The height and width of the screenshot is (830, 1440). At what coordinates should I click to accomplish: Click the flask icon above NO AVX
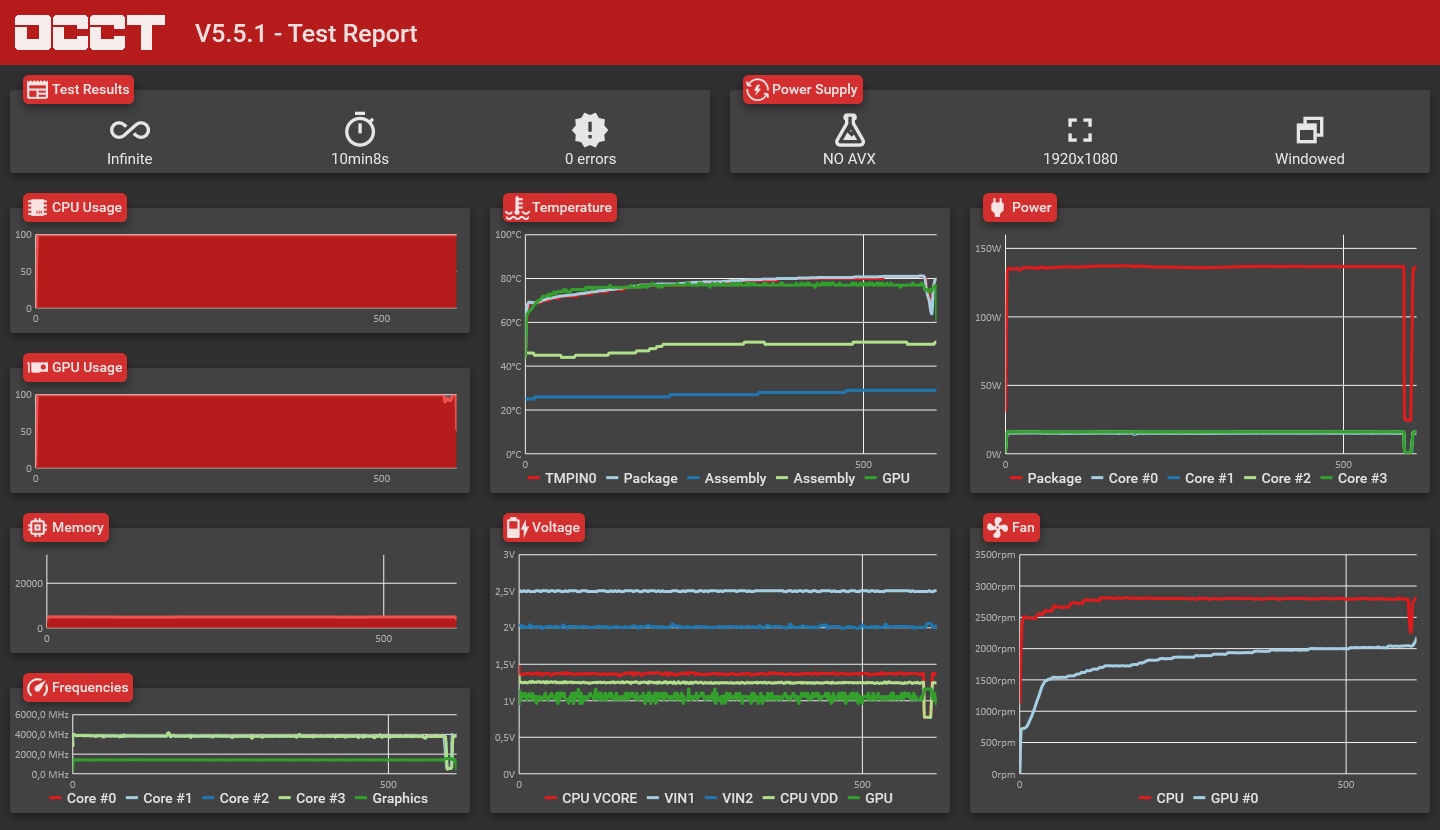[x=849, y=129]
